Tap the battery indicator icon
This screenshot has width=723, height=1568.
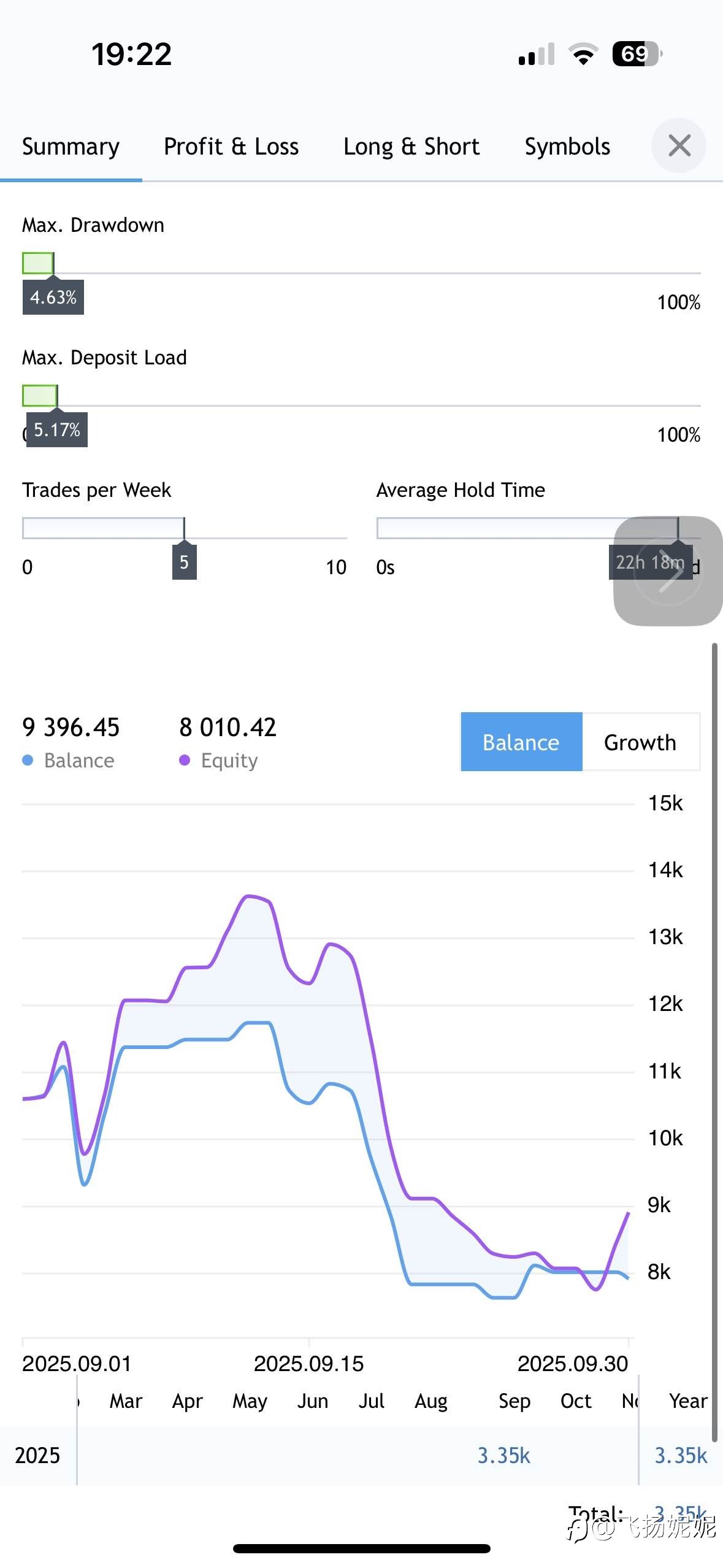click(x=637, y=54)
